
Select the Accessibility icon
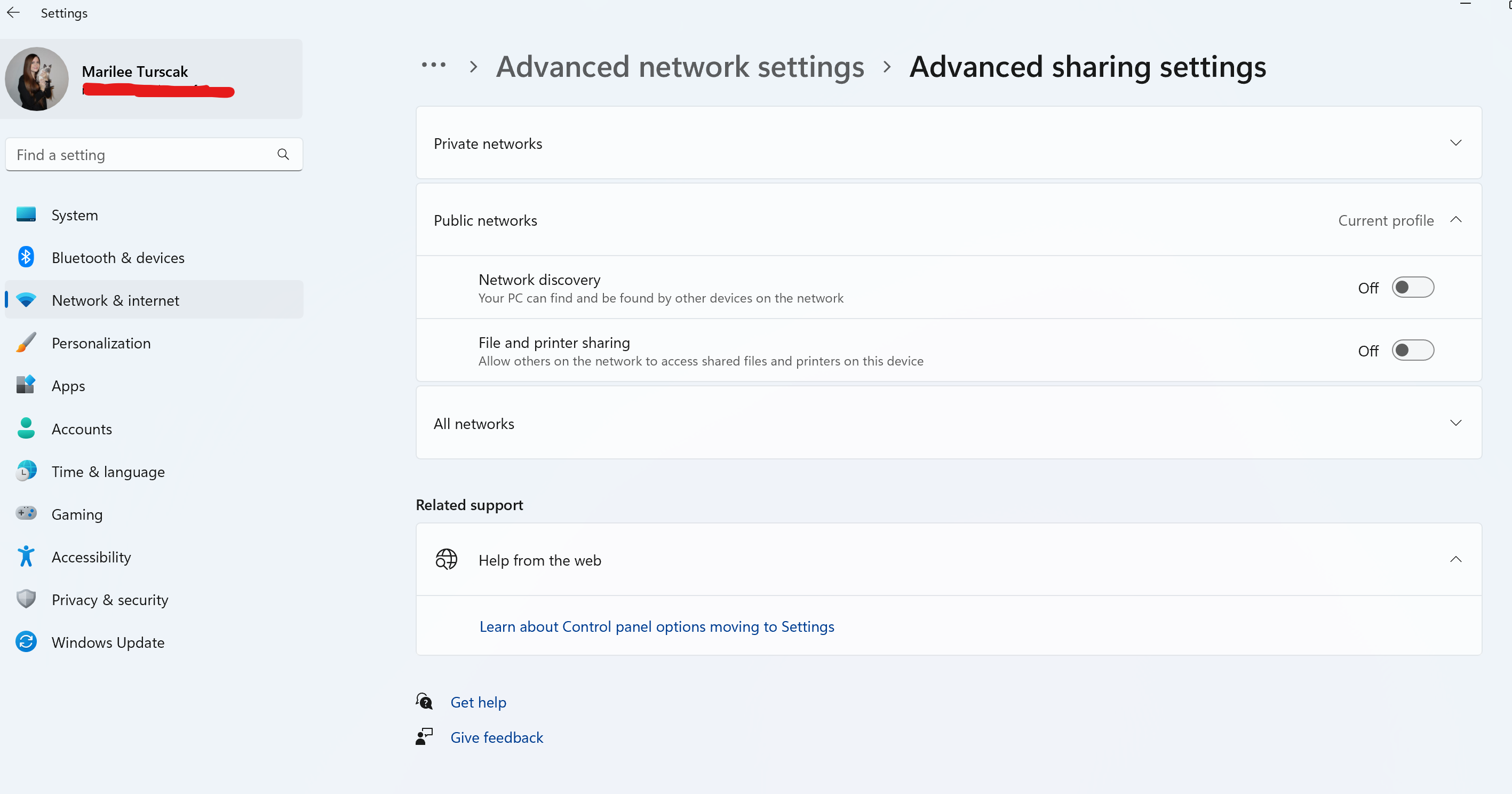tap(26, 557)
